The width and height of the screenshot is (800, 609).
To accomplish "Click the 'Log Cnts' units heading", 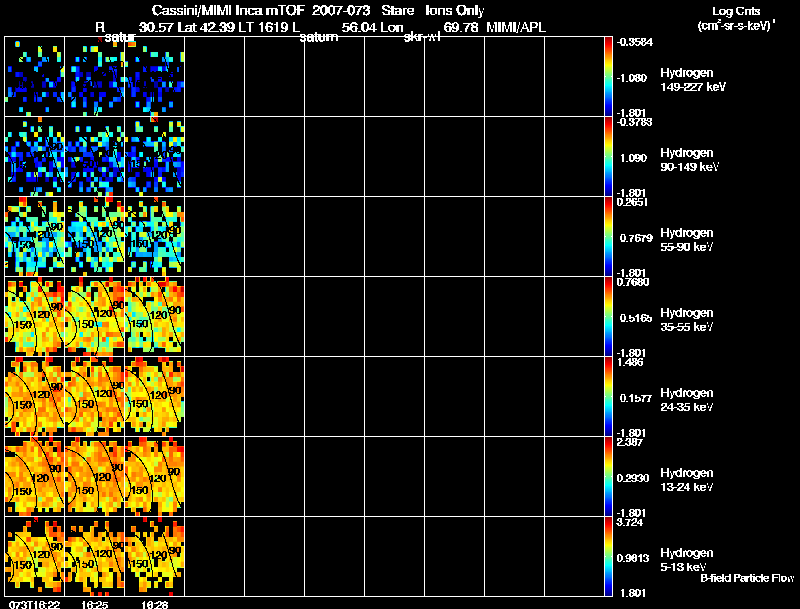I will coord(736,11).
